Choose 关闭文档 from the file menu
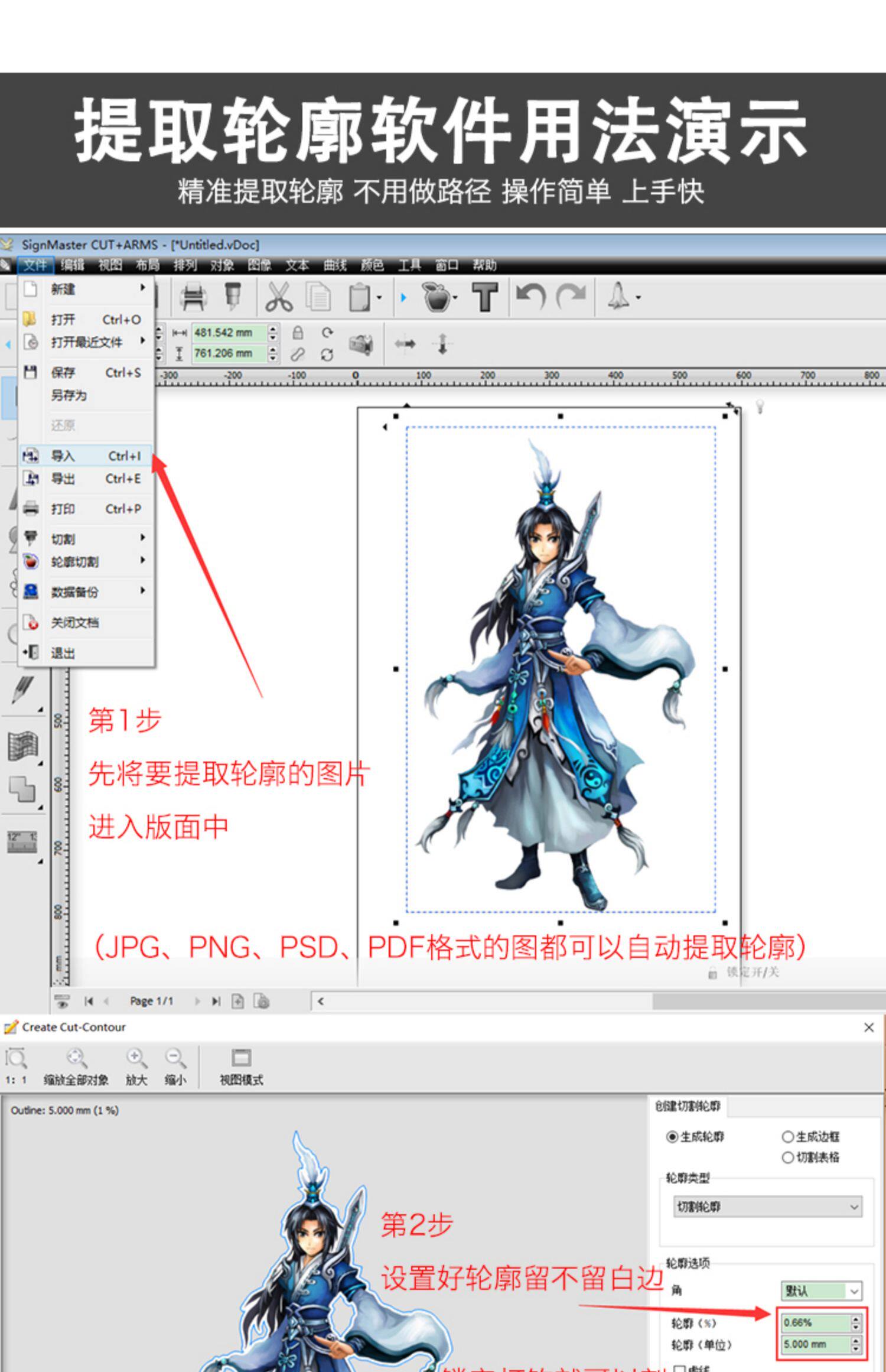Screen dimensions: 886x1372 pyautogui.click(x=86, y=622)
